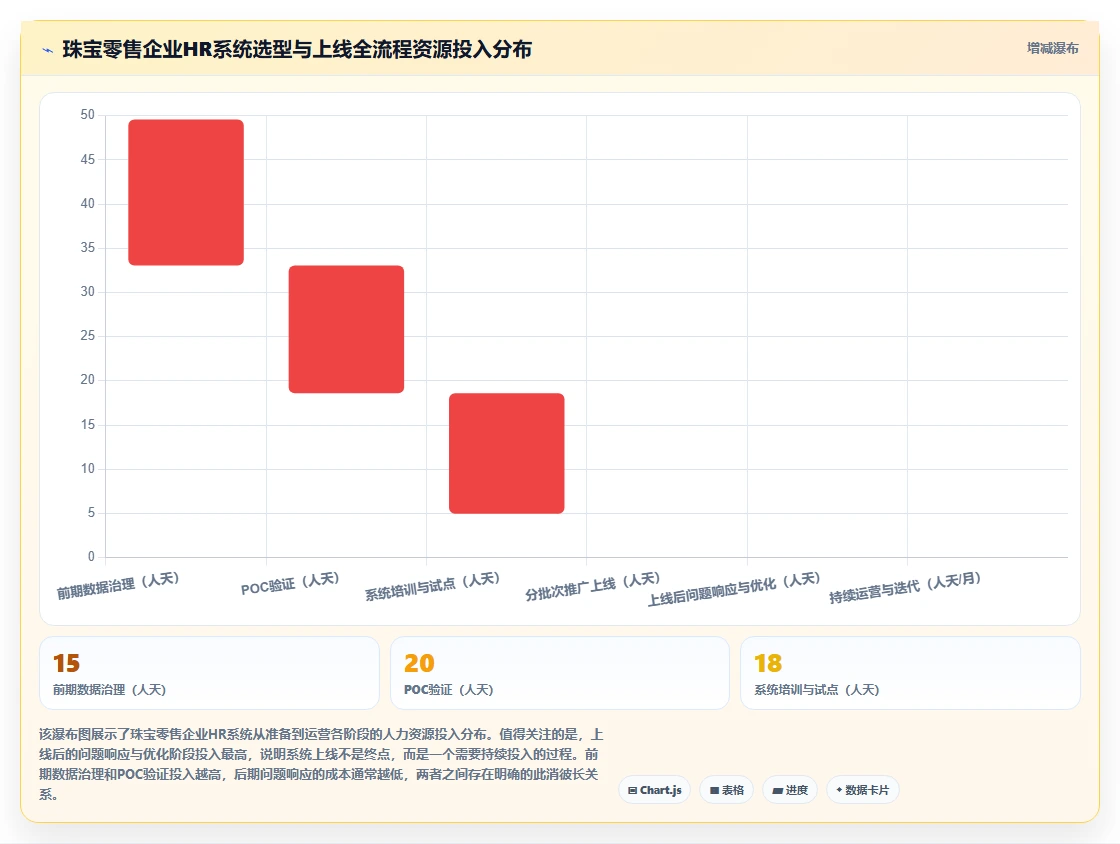The width and height of the screenshot is (1120, 844).
Task: Open the data card showing 18
Action: click(x=910, y=673)
